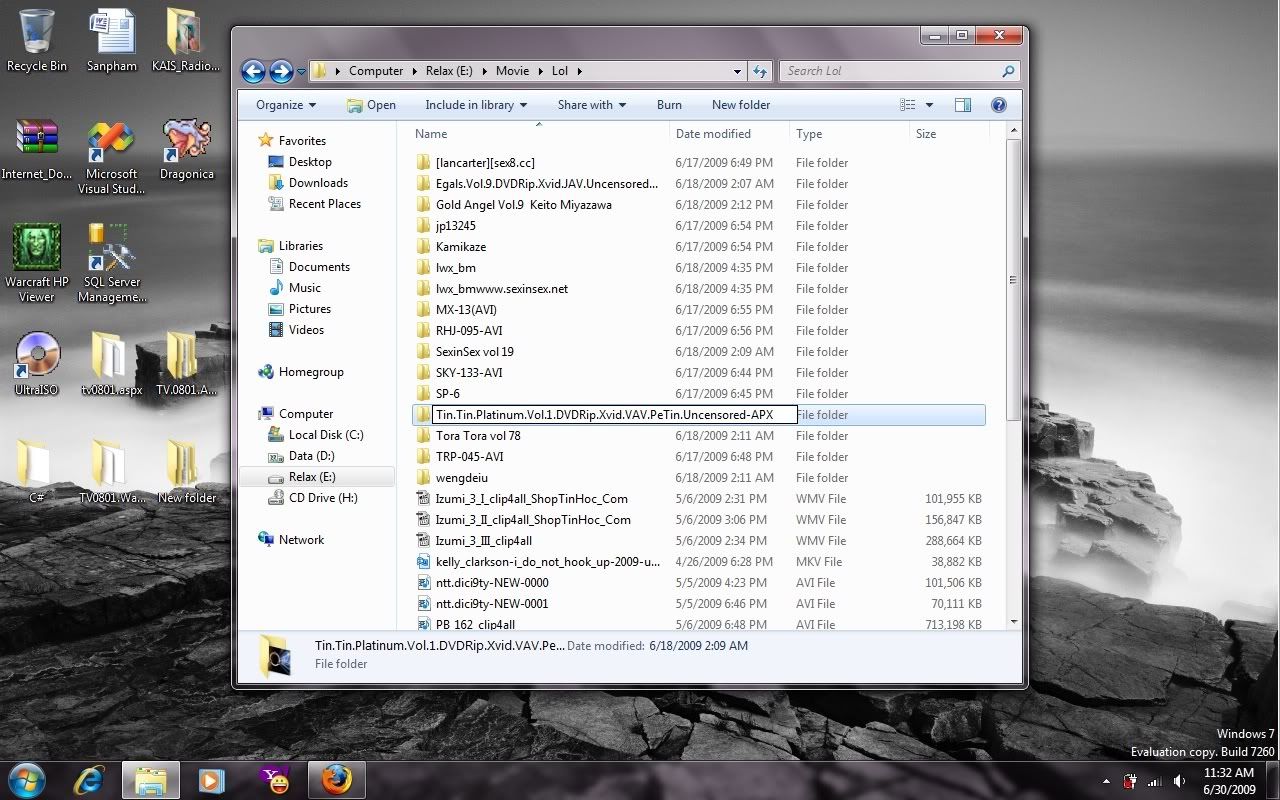1280x800 pixels.
Task: Switch to Firefox in the taskbar
Action: click(x=336, y=779)
